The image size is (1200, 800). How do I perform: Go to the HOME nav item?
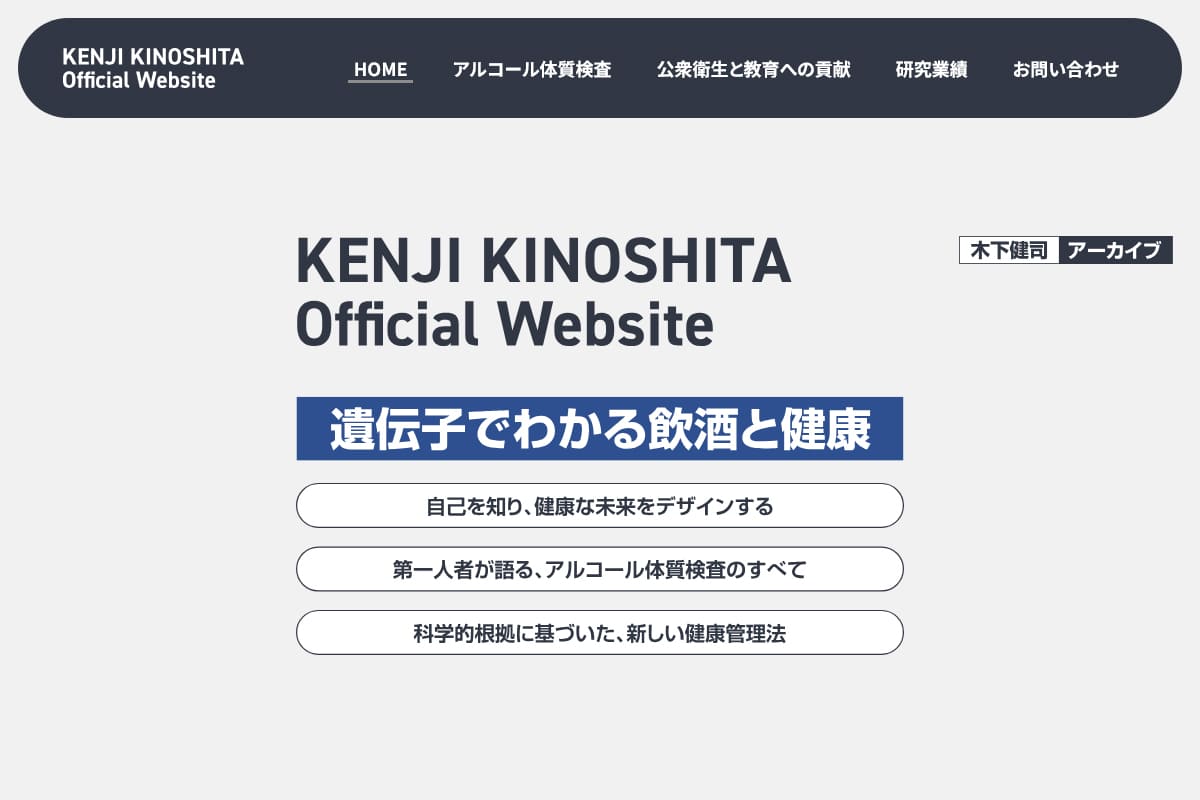380,69
